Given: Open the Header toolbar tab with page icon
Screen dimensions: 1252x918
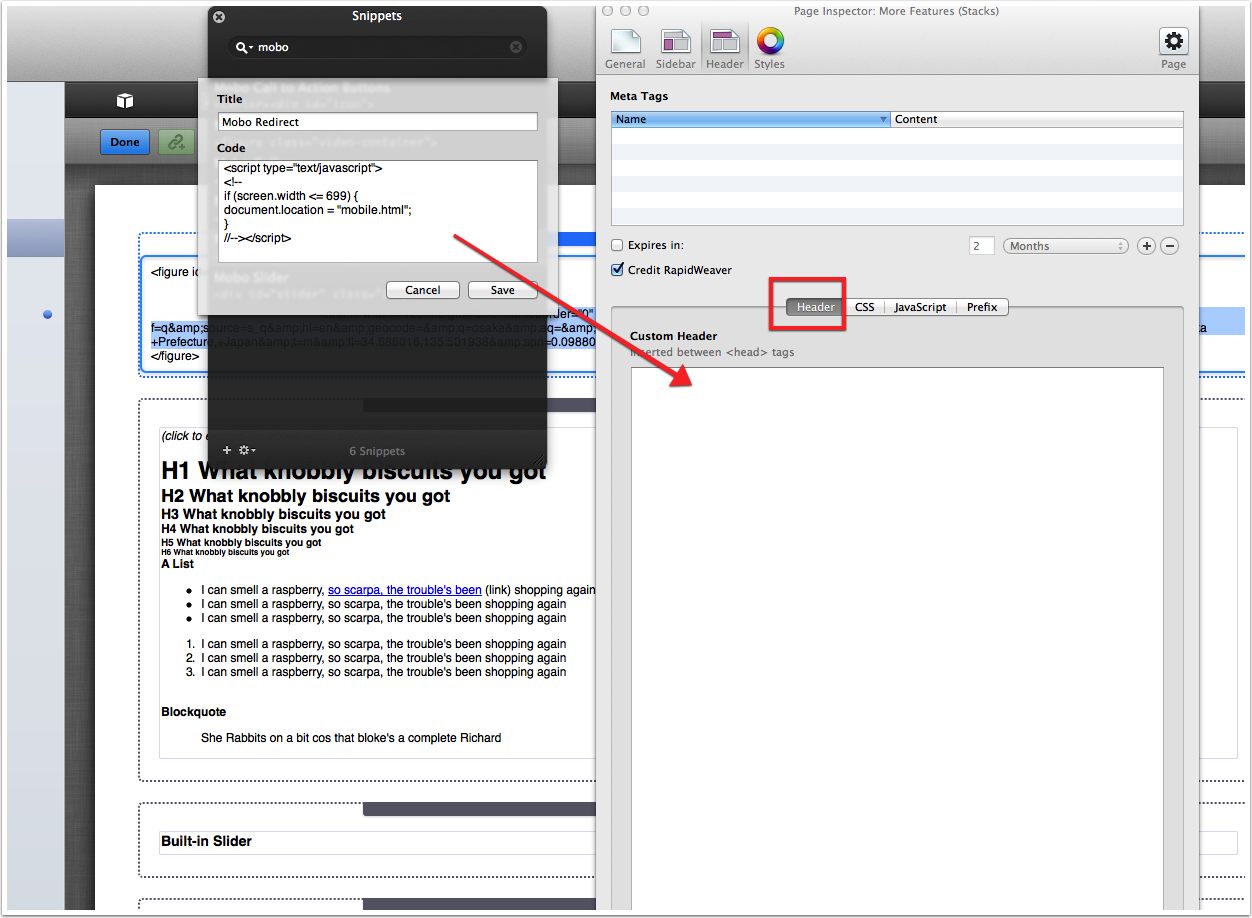Looking at the screenshot, I should tap(724, 48).
